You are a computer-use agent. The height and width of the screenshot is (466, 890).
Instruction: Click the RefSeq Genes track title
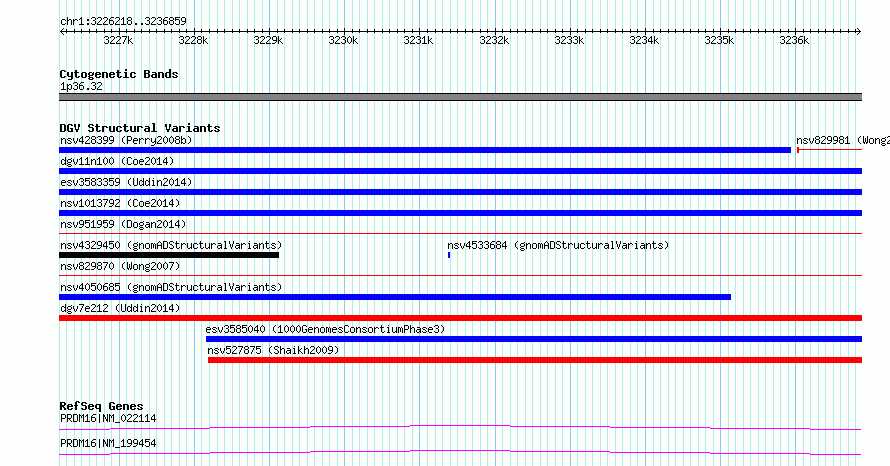(101, 406)
